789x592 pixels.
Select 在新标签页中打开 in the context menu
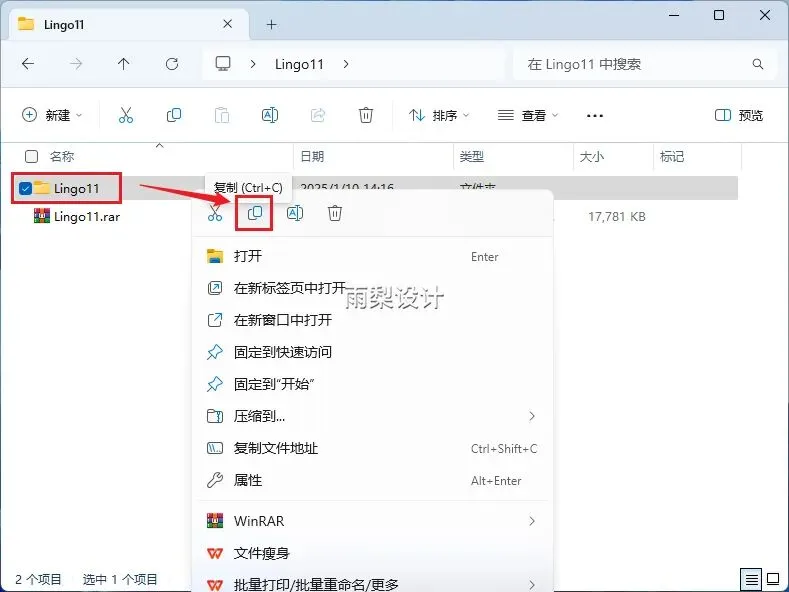point(372,288)
